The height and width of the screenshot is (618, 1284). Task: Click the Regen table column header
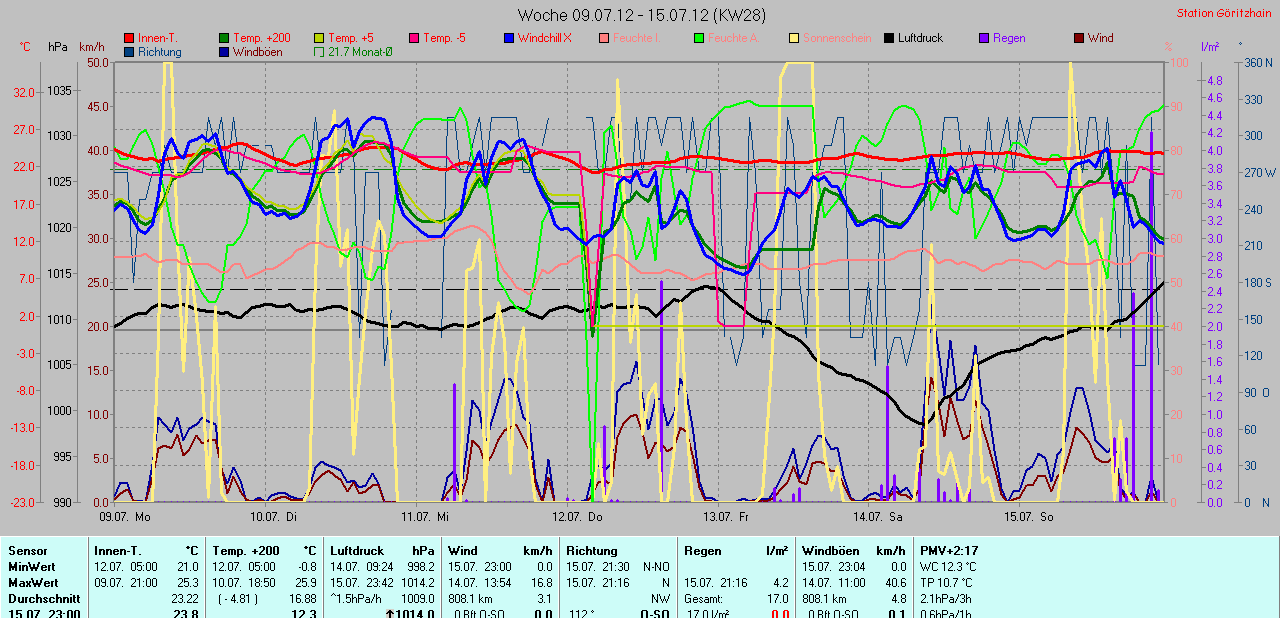coord(703,551)
